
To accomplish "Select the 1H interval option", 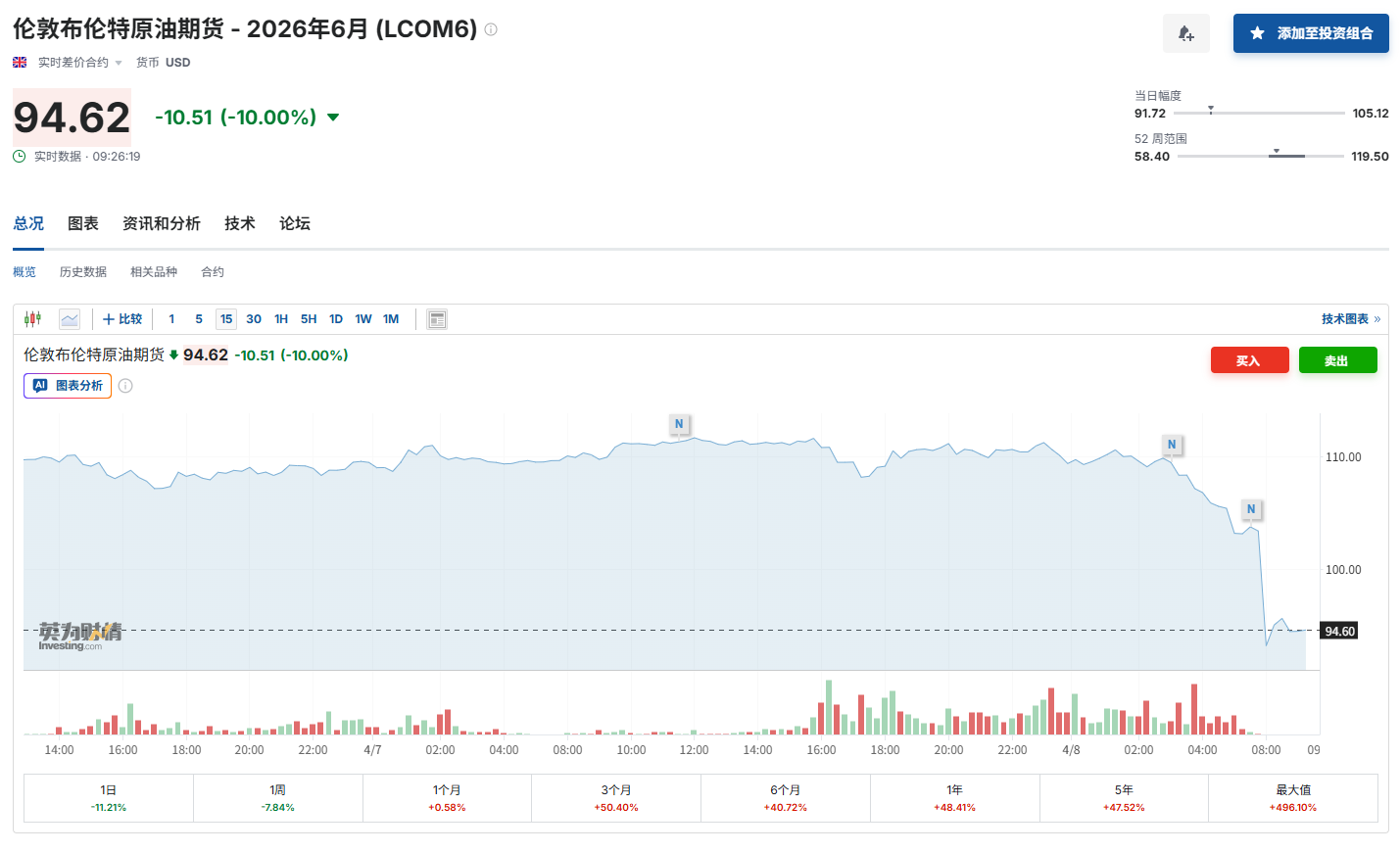I will tap(280, 318).
